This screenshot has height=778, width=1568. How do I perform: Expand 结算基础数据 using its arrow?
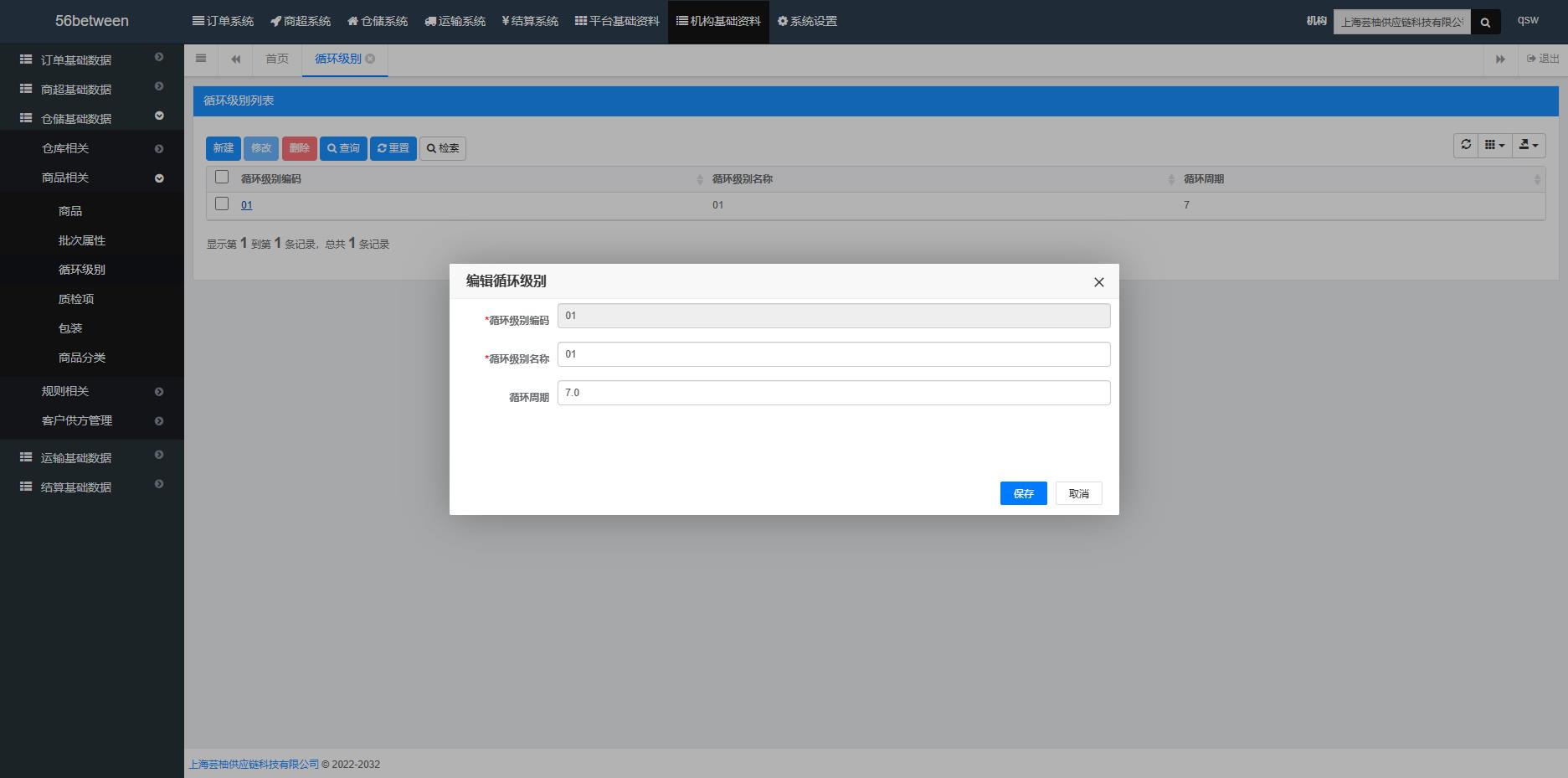pyautogui.click(x=159, y=484)
